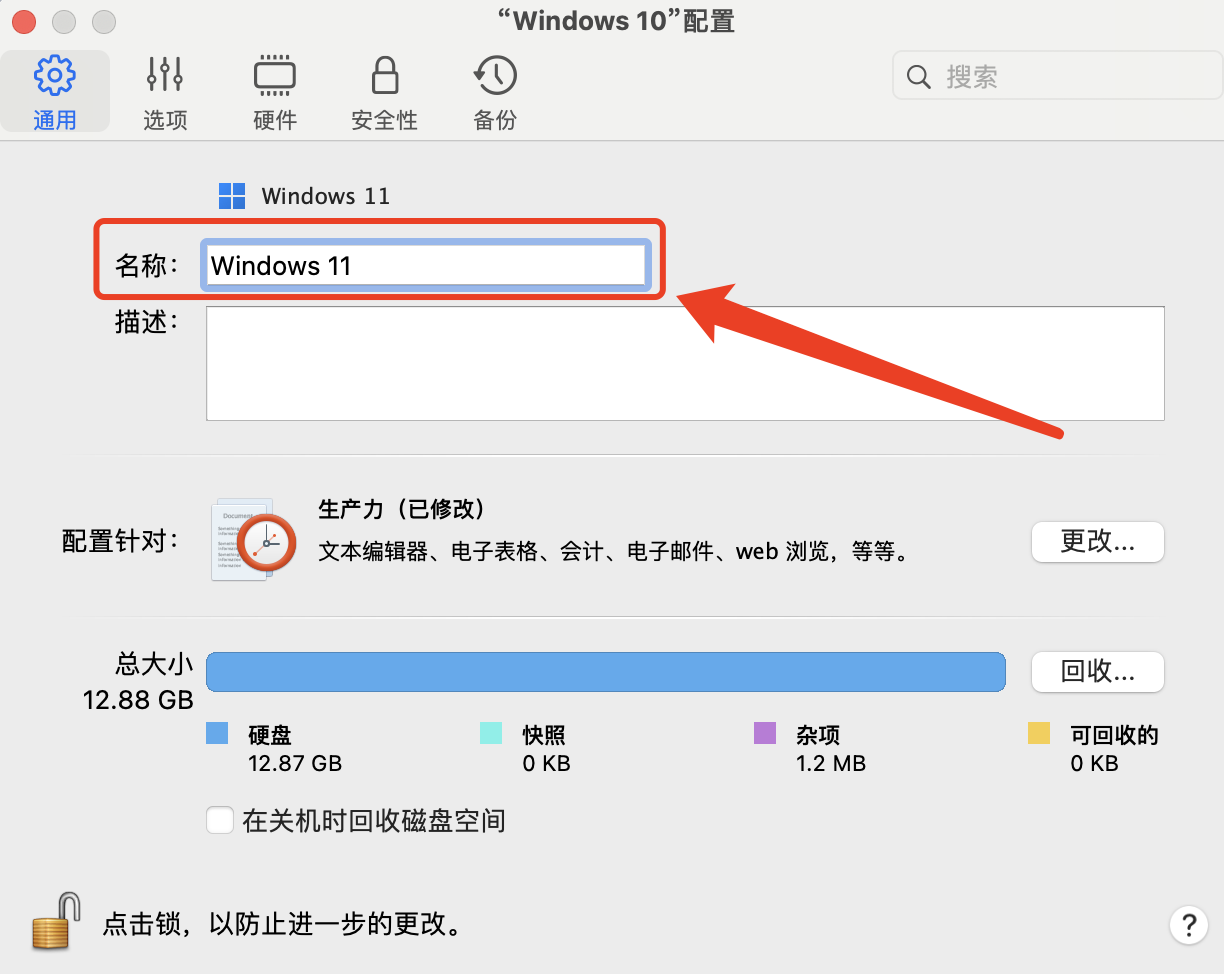Click the Windows 11 label above name field

point(326,196)
